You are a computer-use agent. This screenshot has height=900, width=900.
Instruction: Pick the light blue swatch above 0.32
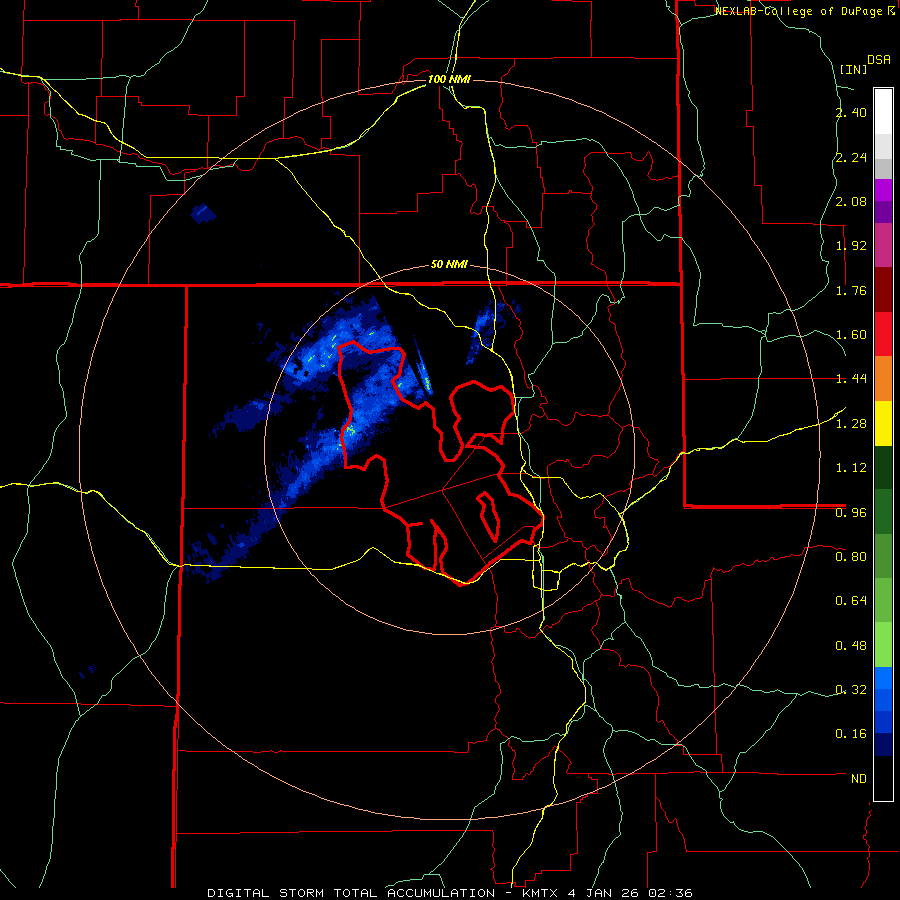[x=883, y=678]
